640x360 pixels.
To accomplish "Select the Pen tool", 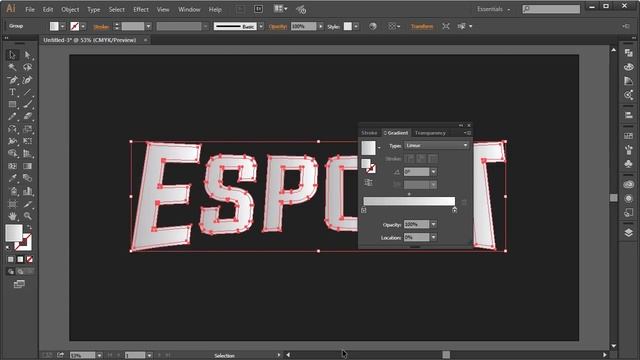I will [12, 80].
